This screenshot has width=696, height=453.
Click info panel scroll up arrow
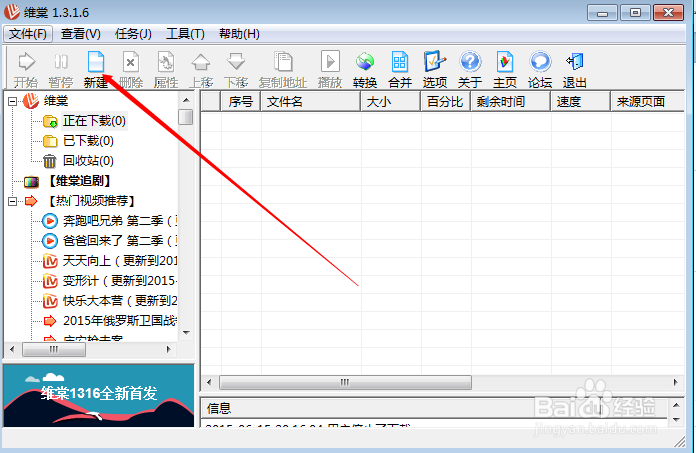click(676, 405)
